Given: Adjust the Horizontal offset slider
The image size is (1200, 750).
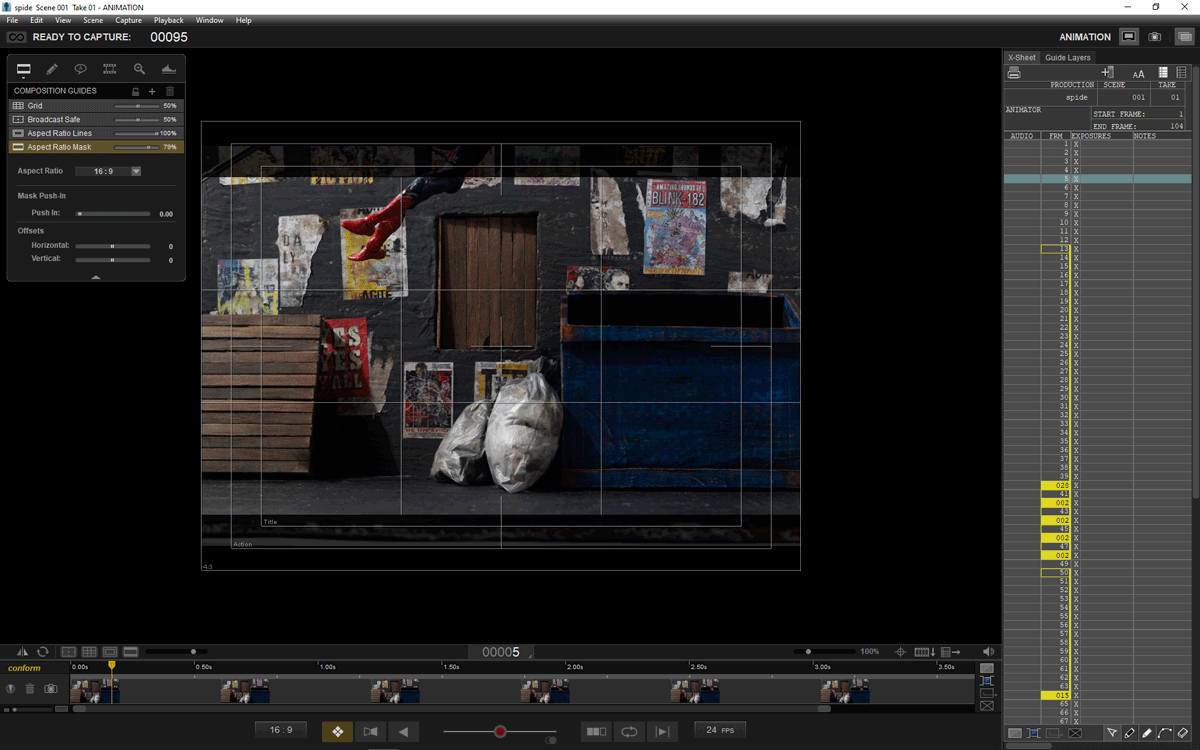Looking at the screenshot, I should point(113,246).
